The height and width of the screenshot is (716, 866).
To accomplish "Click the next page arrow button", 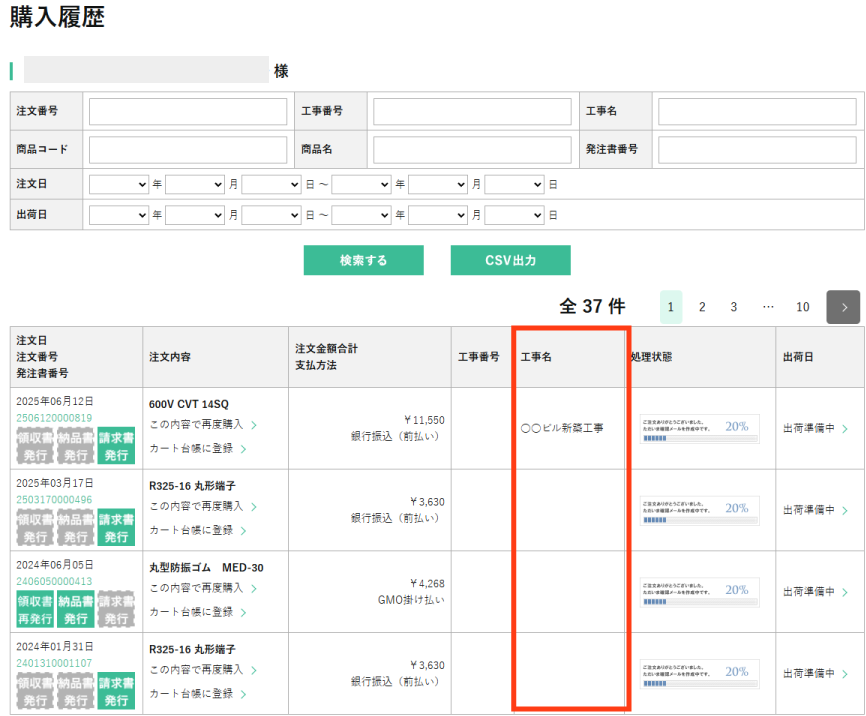I will 843,307.
